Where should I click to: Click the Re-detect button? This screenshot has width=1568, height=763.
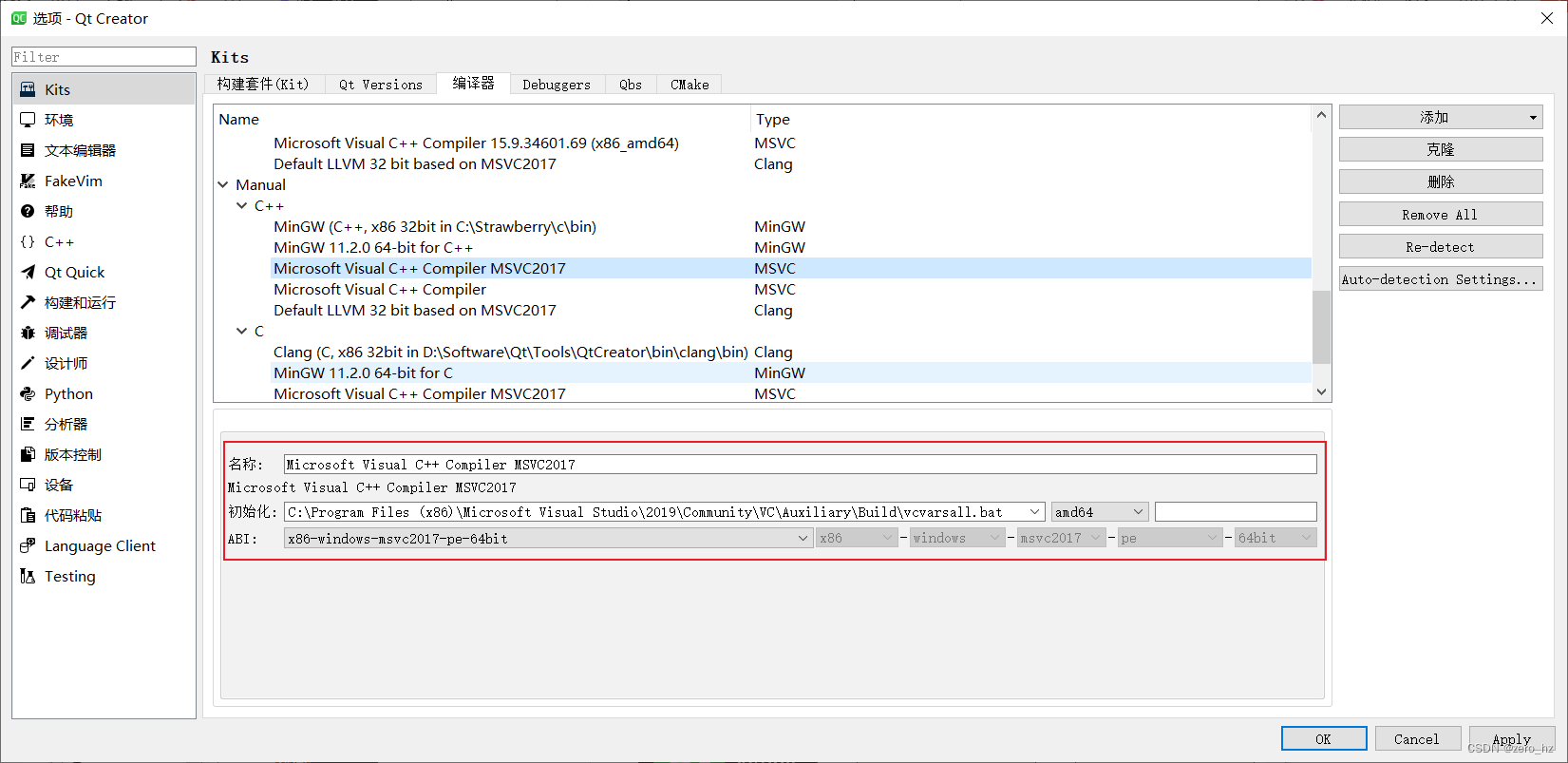pos(1441,246)
